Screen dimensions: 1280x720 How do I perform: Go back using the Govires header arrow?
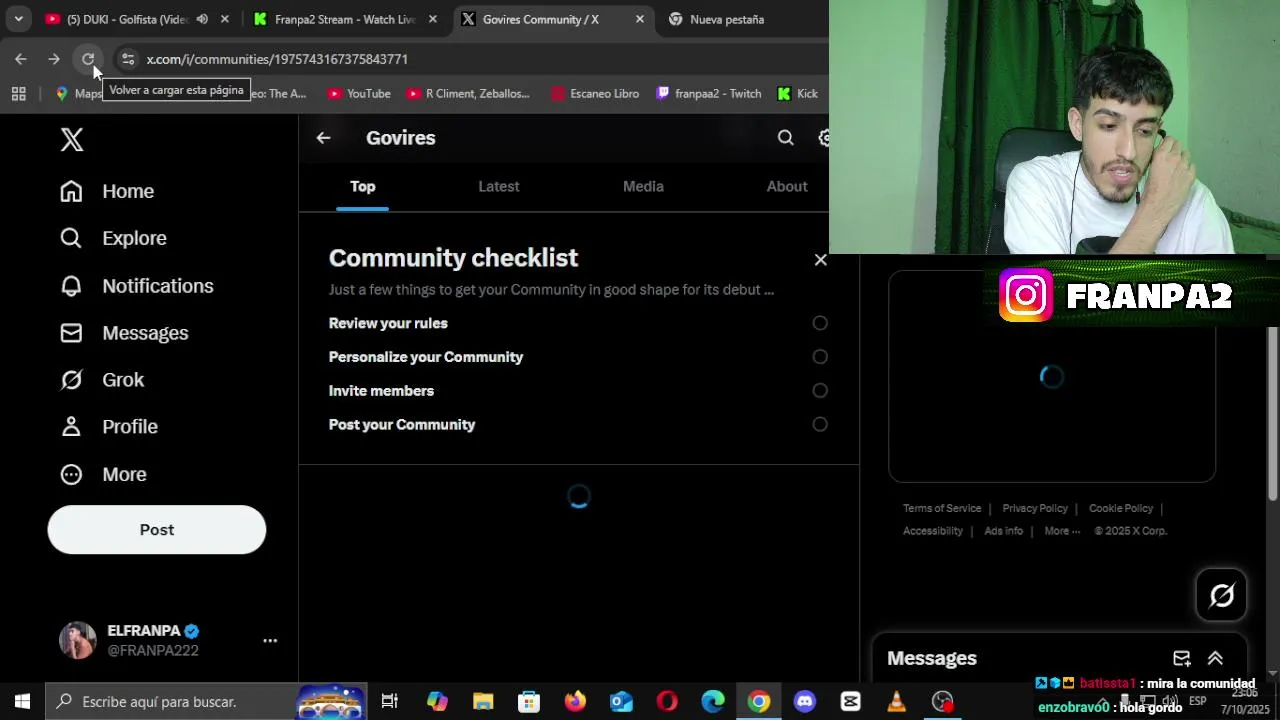pyautogui.click(x=323, y=138)
